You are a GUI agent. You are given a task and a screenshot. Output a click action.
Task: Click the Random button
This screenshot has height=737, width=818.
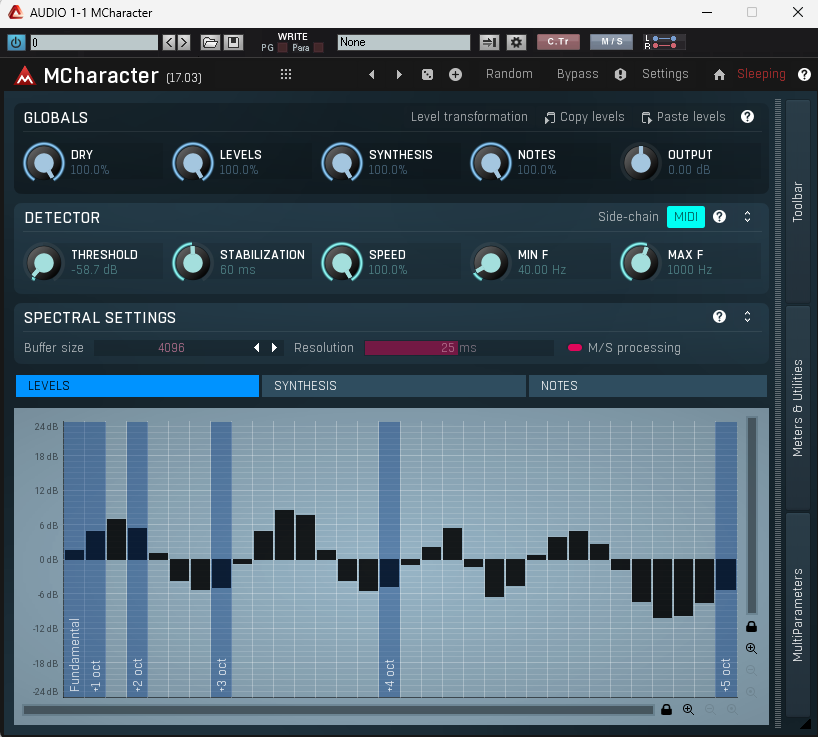click(x=509, y=74)
